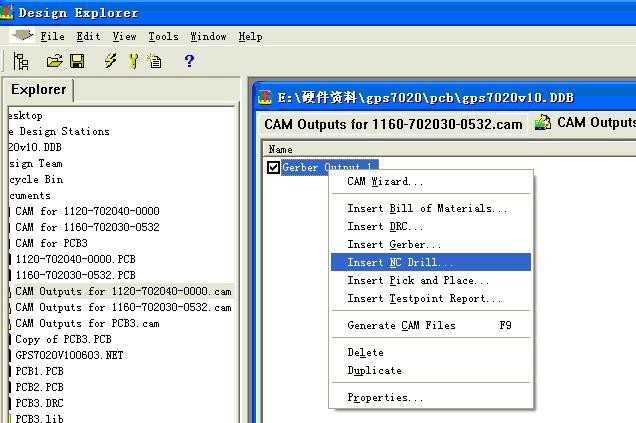Image resolution: width=636 pixels, height=423 pixels.
Task: Toggle the navigation tree panel icon
Action: (x=20, y=61)
